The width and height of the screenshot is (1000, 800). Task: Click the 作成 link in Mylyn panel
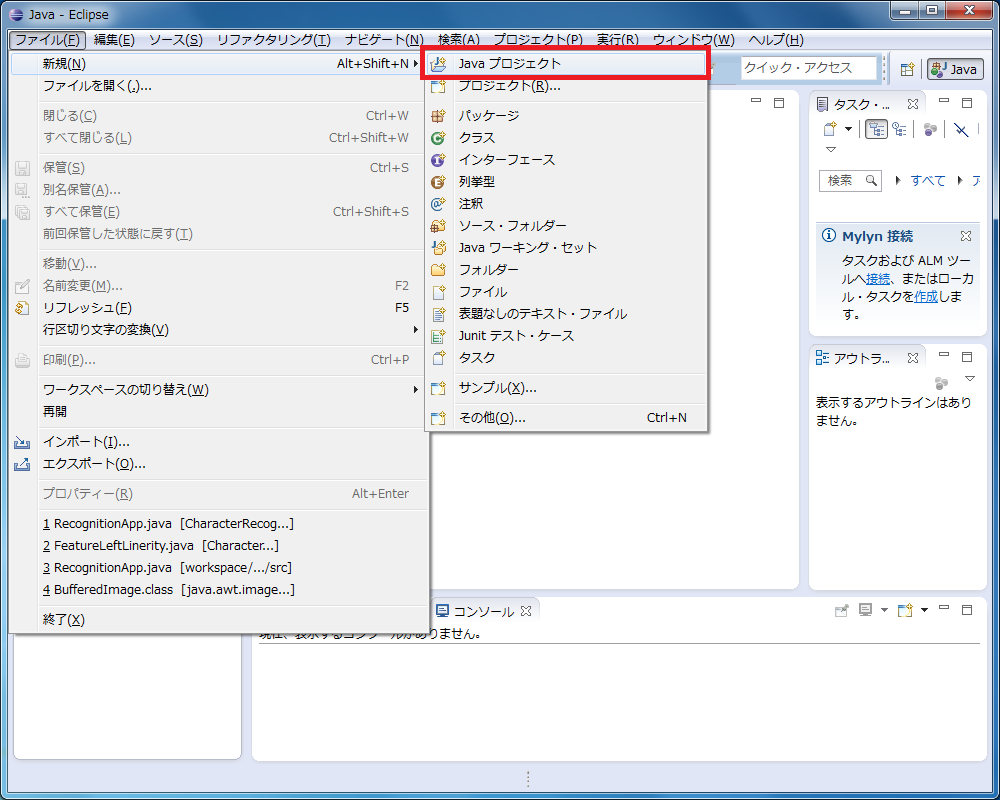tap(926, 297)
